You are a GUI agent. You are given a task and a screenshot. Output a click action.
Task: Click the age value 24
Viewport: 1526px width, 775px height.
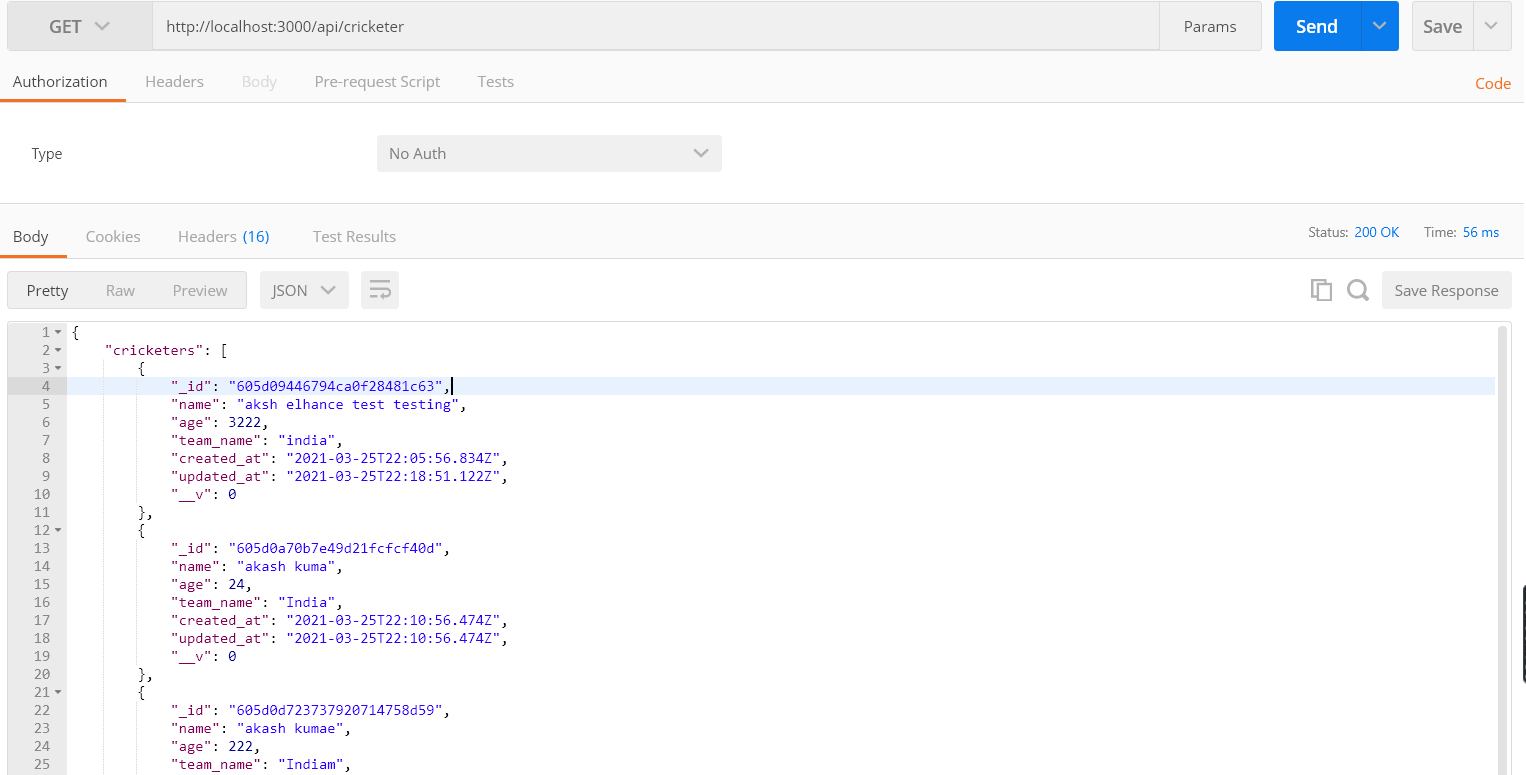coord(236,584)
